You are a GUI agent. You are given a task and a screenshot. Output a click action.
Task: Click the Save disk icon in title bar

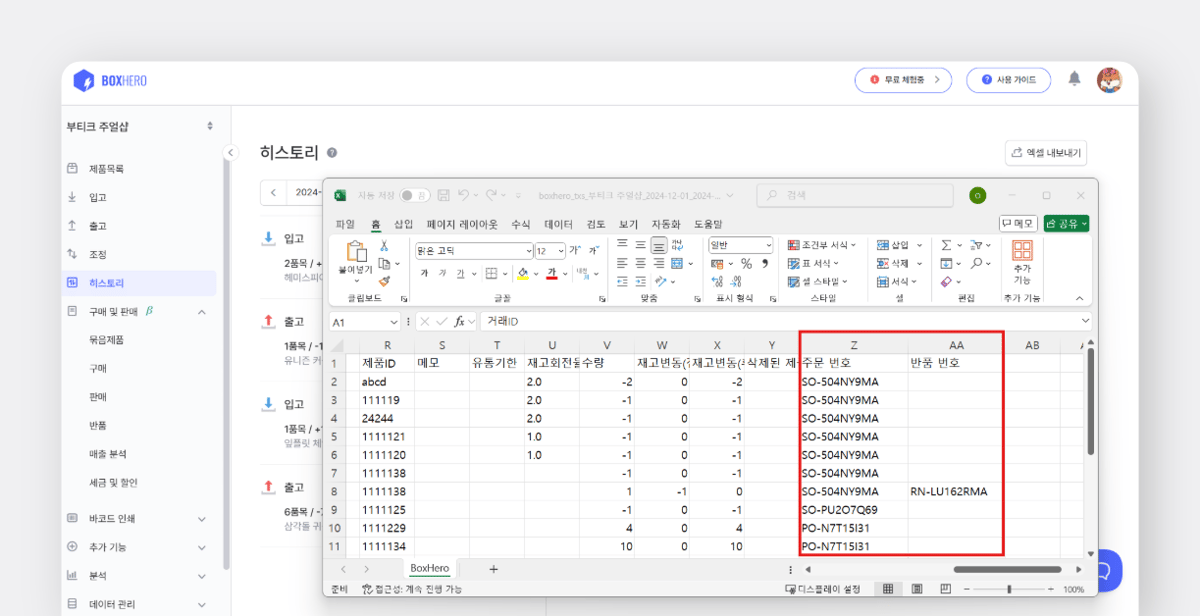(442, 195)
